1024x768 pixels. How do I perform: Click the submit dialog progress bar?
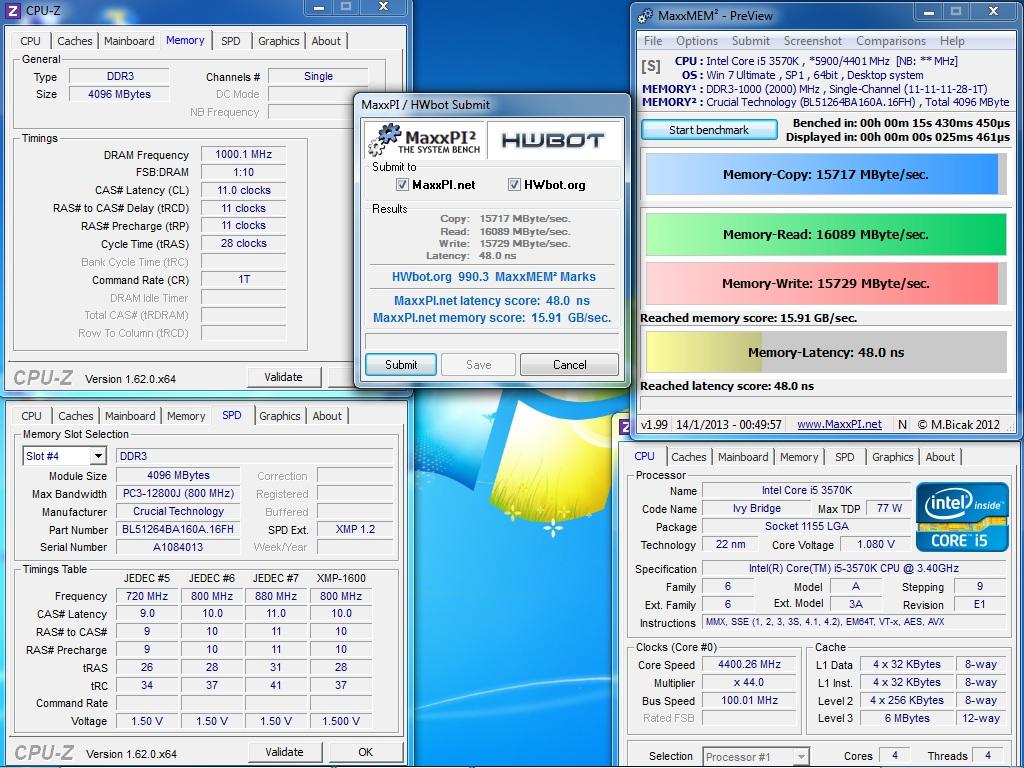pos(491,341)
